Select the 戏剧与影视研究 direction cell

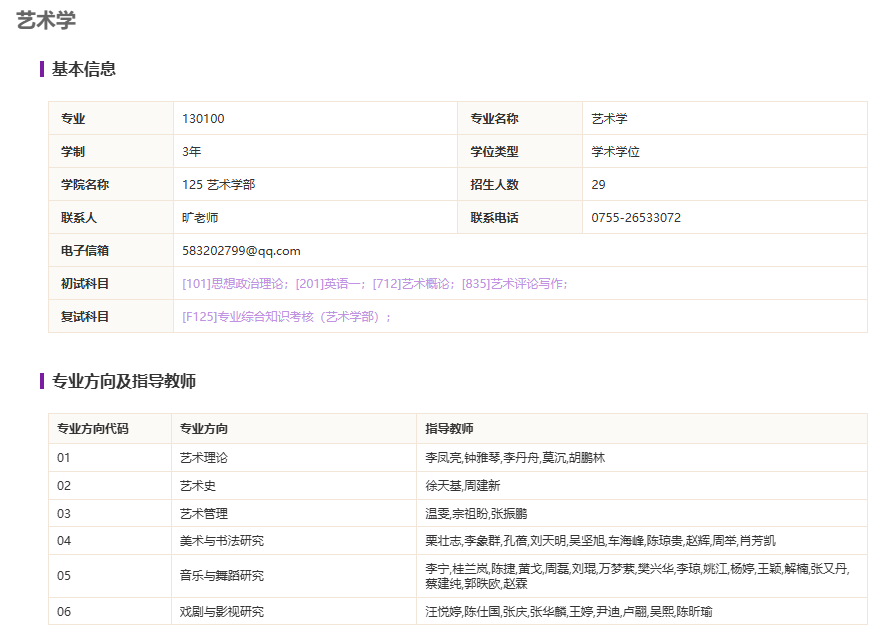coord(222,611)
